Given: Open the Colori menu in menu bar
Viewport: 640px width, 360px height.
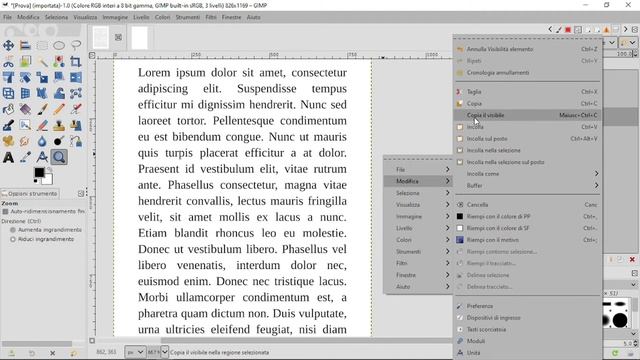Looking at the screenshot, I should (162, 17).
